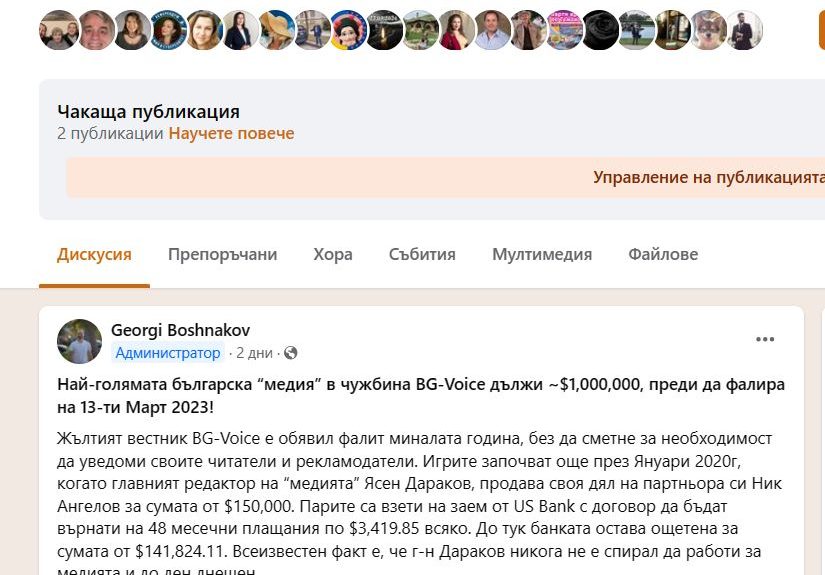Image resolution: width=825 pixels, height=575 pixels.
Task: Switch to the Дискусия tab
Action: coord(94,254)
